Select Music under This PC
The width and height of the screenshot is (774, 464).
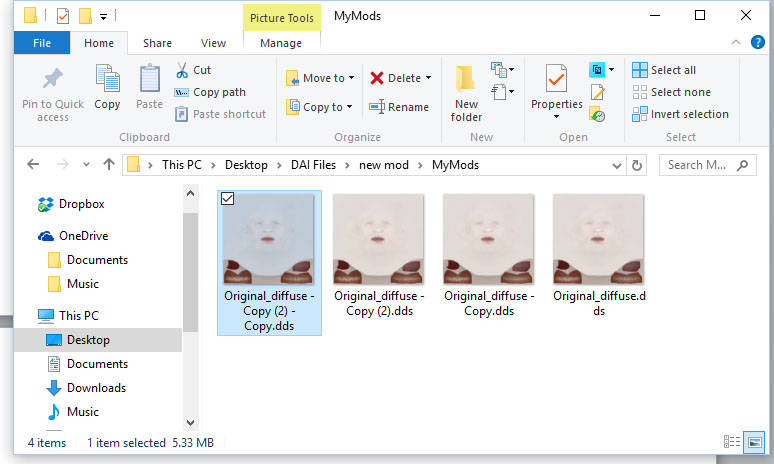[x=74, y=412]
